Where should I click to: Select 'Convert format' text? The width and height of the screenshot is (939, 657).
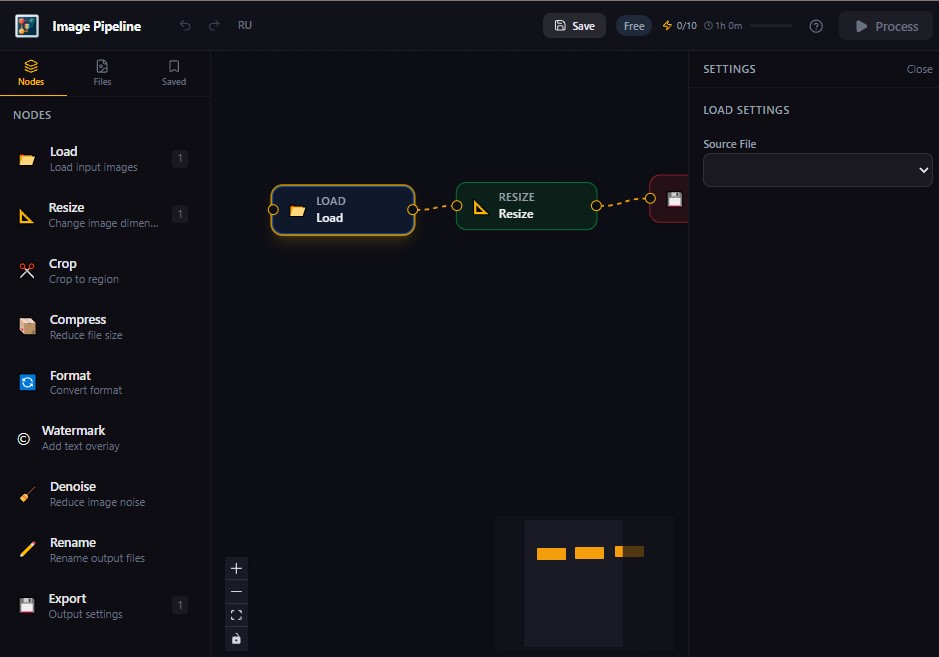(x=86, y=390)
